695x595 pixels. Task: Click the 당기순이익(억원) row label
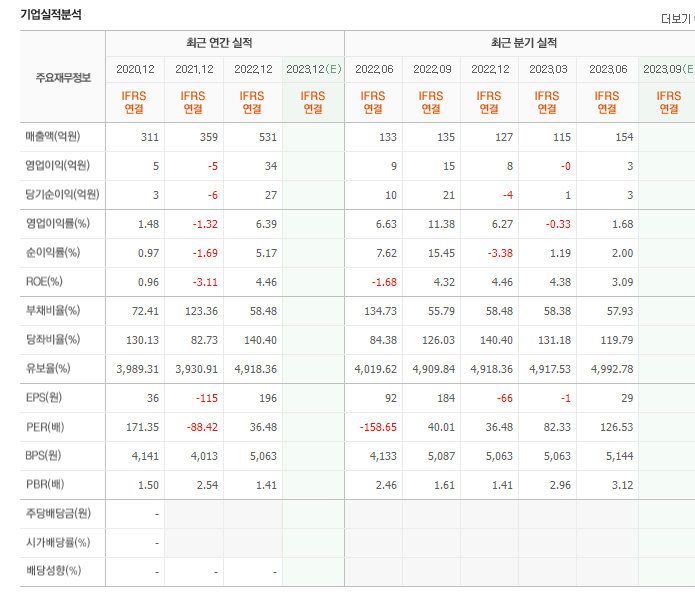62,194
